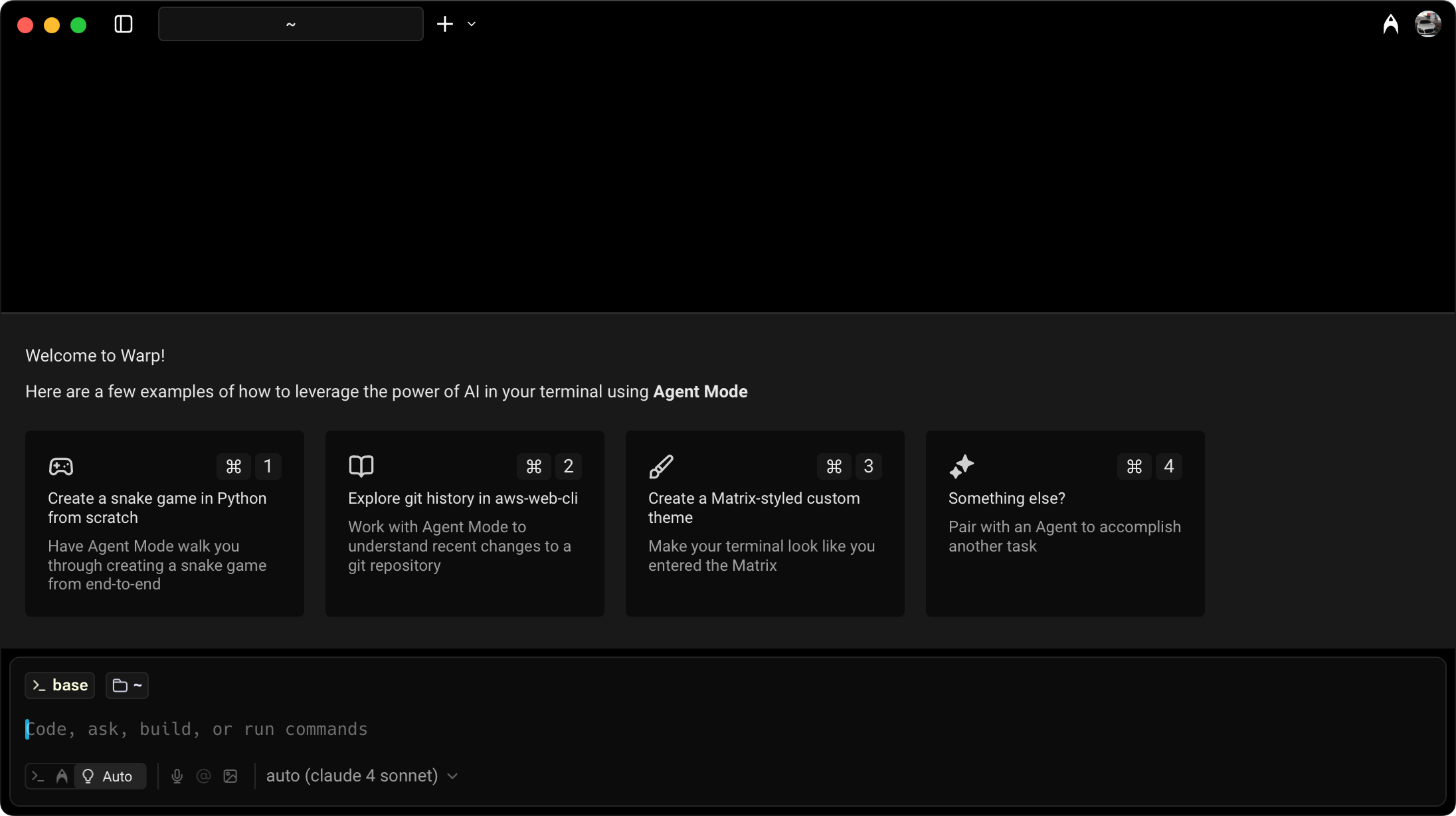Click the paintbrush theme icon
Viewport: 1456px width, 816px height.
pyautogui.click(x=661, y=466)
